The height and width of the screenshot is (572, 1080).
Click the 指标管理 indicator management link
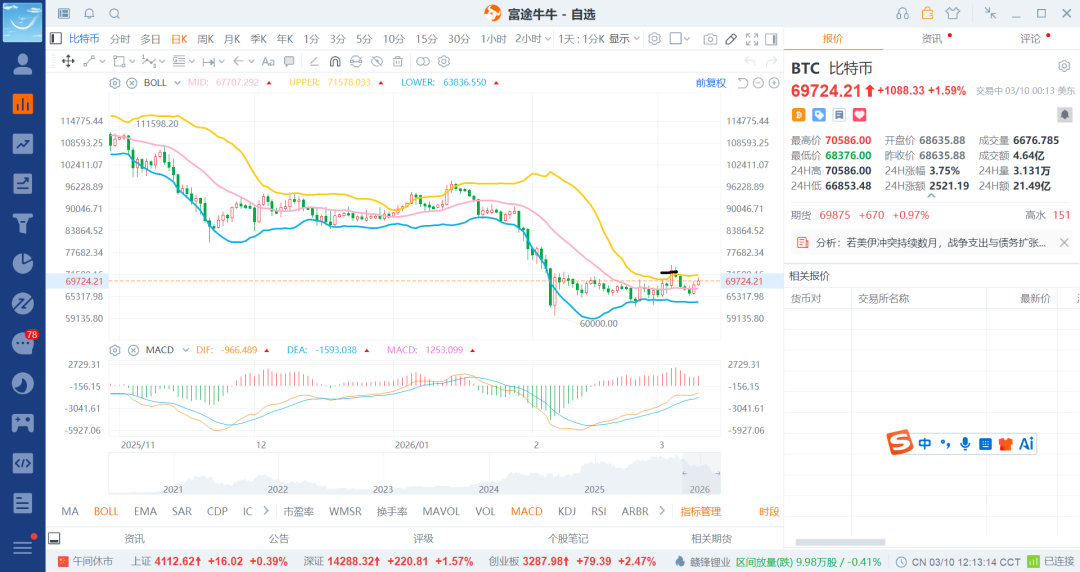(x=700, y=511)
